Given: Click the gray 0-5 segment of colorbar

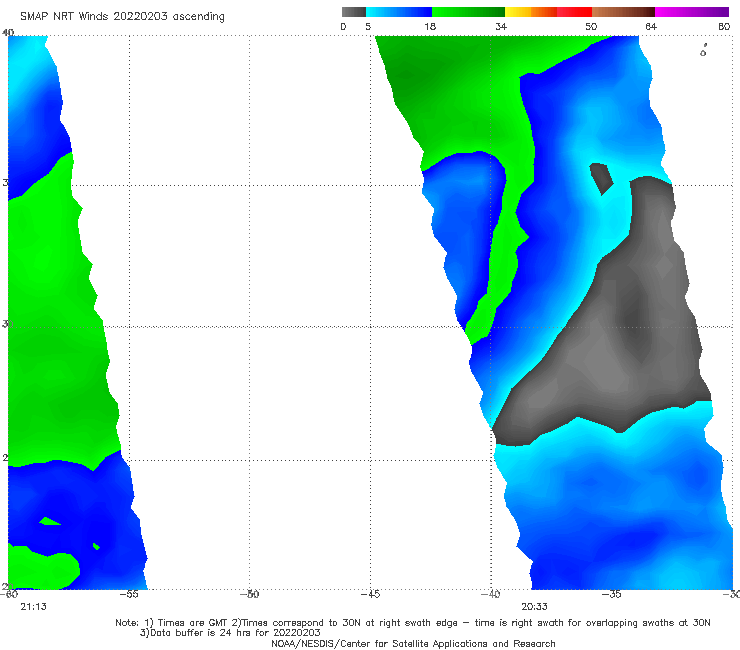Looking at the screenshot, I should point(353,12).
